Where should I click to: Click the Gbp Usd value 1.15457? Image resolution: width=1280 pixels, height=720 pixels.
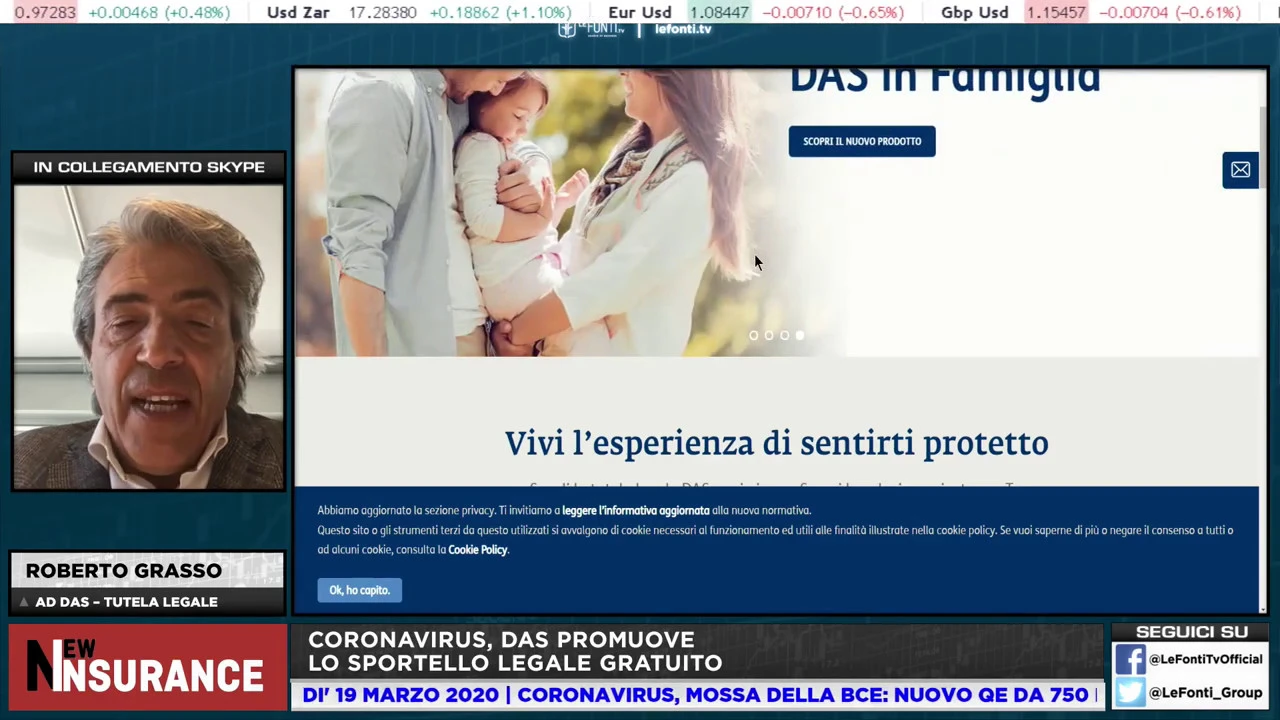tap(1057, 13)
